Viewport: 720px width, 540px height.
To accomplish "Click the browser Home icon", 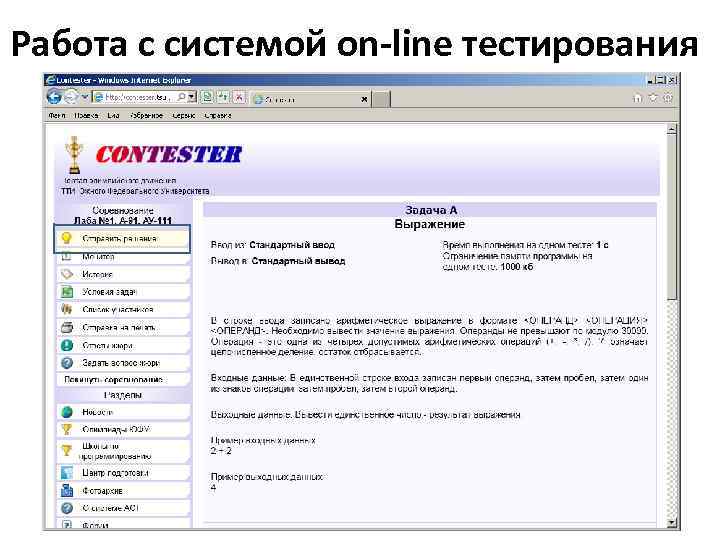I will pos(637,98).
